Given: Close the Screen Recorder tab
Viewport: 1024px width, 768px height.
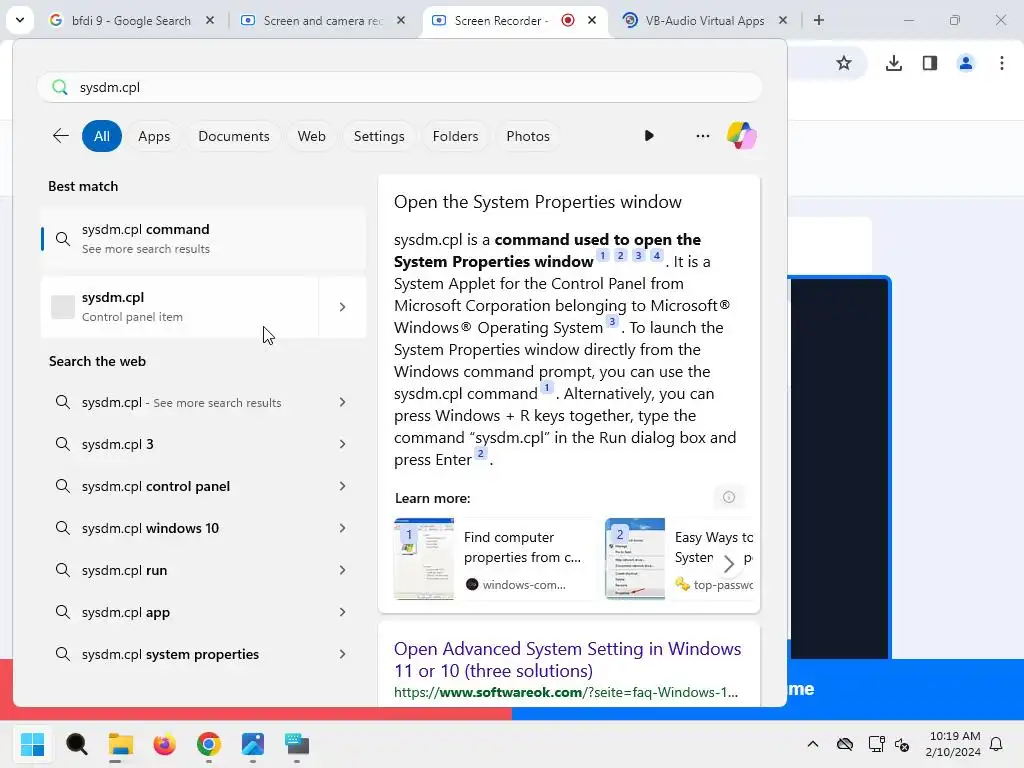Looking at the screenshot, I should [x=592, y=20].
